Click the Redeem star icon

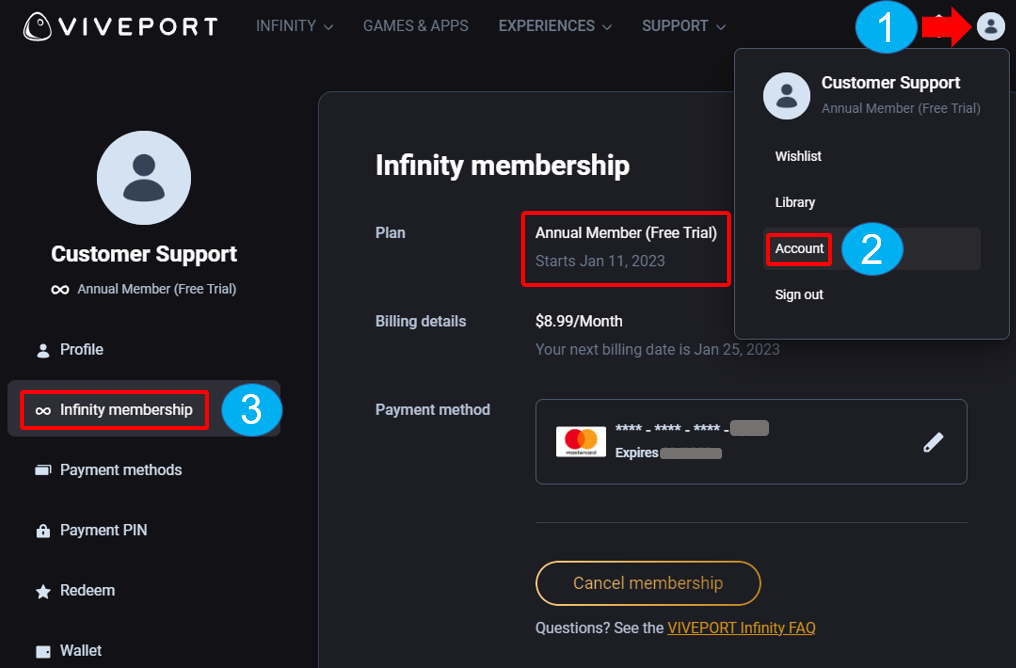(x=43, y=591)
